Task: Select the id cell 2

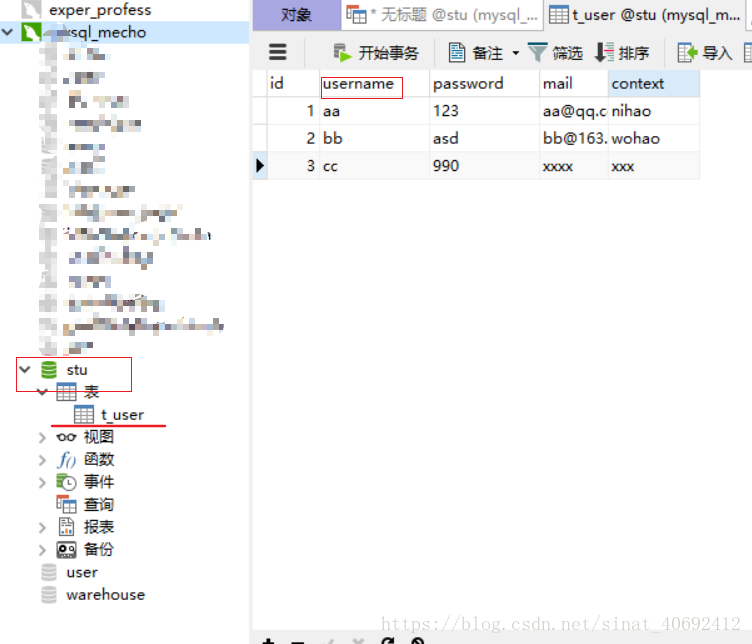Action: 293,139
